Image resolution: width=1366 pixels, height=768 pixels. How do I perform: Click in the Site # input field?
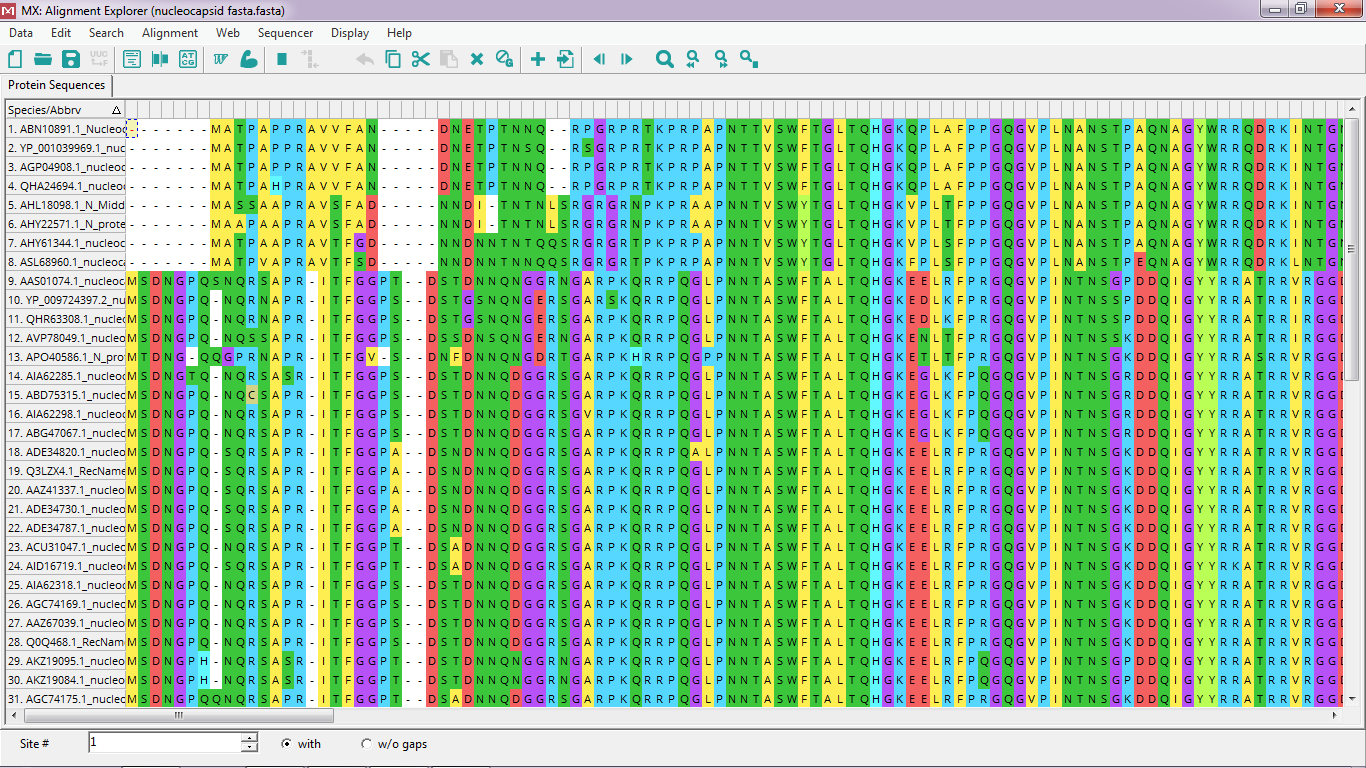tap(164, 743)
